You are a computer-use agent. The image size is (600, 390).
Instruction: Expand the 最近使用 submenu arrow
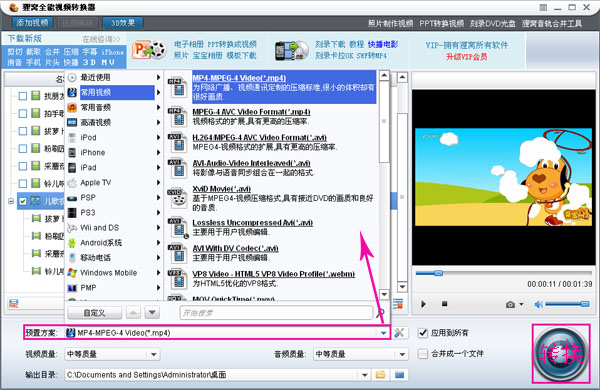pos(158,77)
